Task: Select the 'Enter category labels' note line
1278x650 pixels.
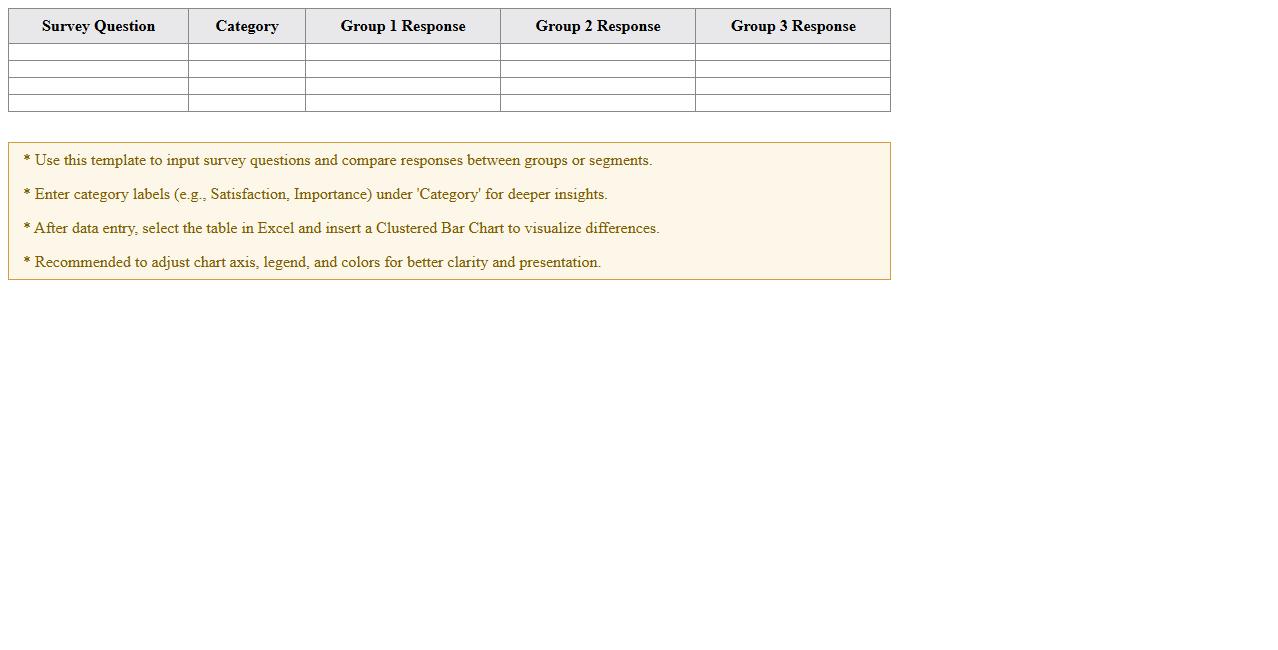Action: point(316,194)
